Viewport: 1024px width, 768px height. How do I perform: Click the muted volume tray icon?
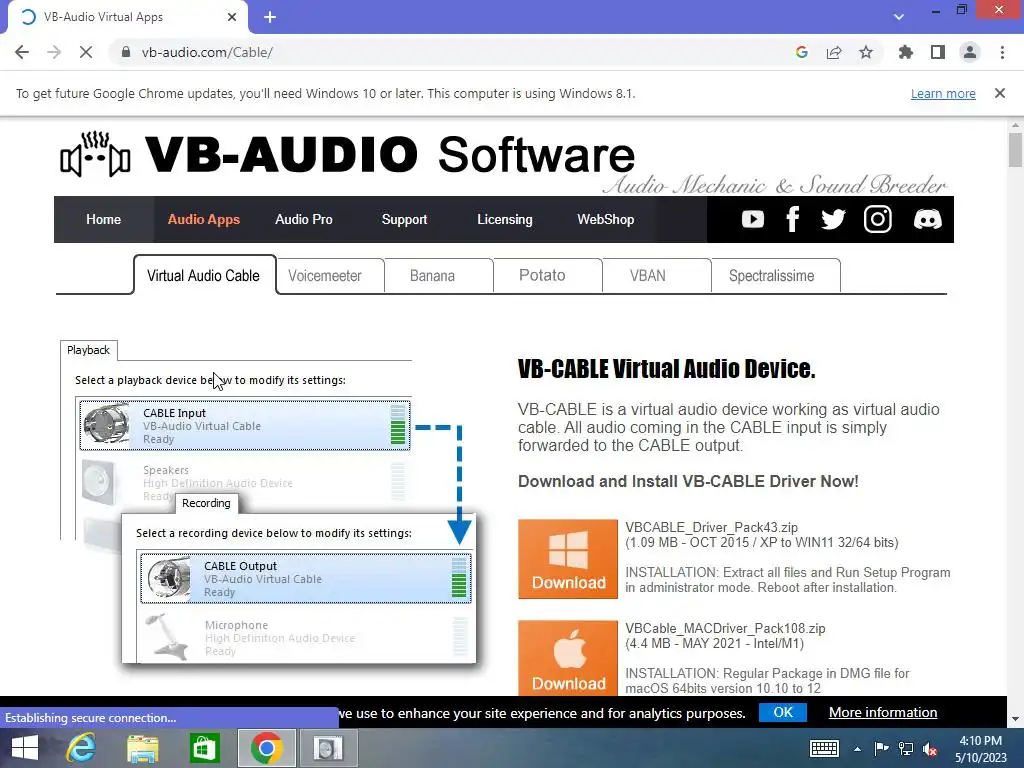930,748
